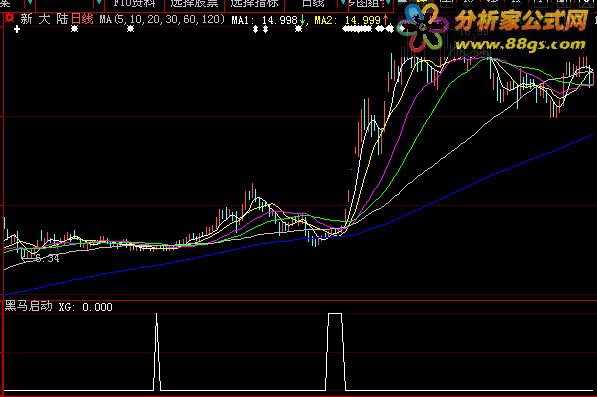Image resolution: width=597 pixels, height=397 pixels.
Task: Open the 选择股票 menu button
Action: (x=194, y=4)
